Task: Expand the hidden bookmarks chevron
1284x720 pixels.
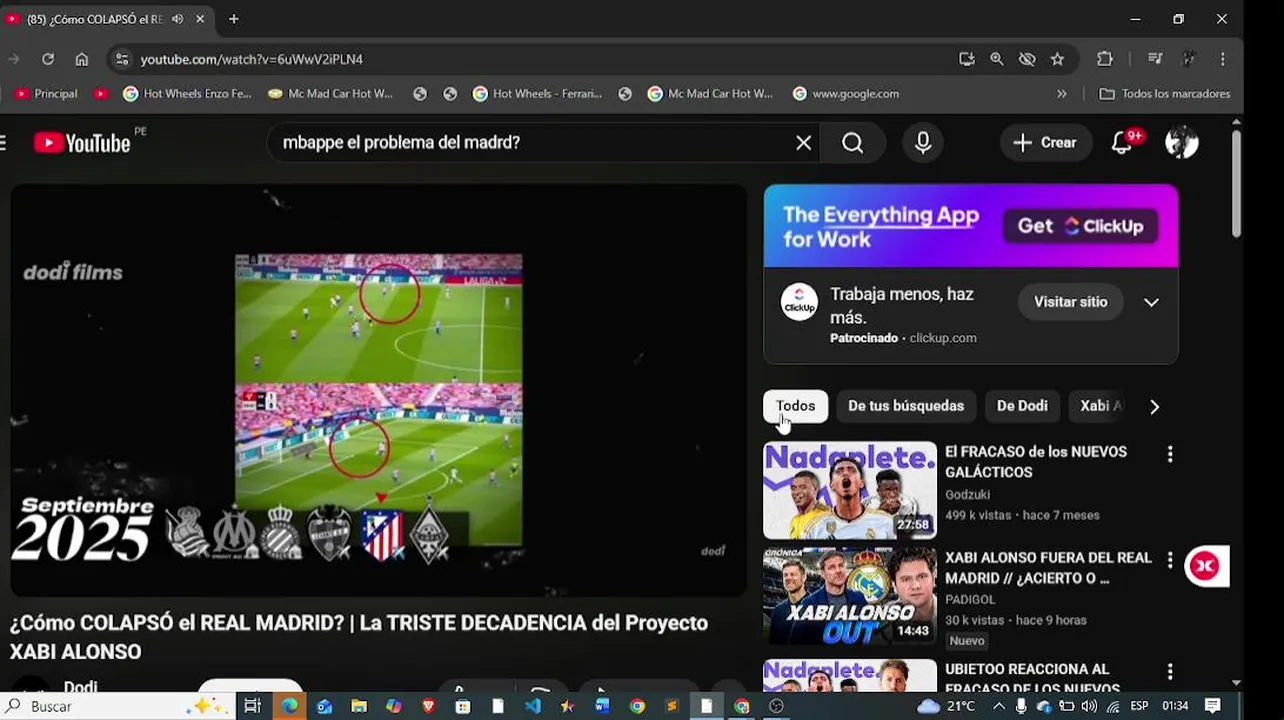Action: [1062, 93]
